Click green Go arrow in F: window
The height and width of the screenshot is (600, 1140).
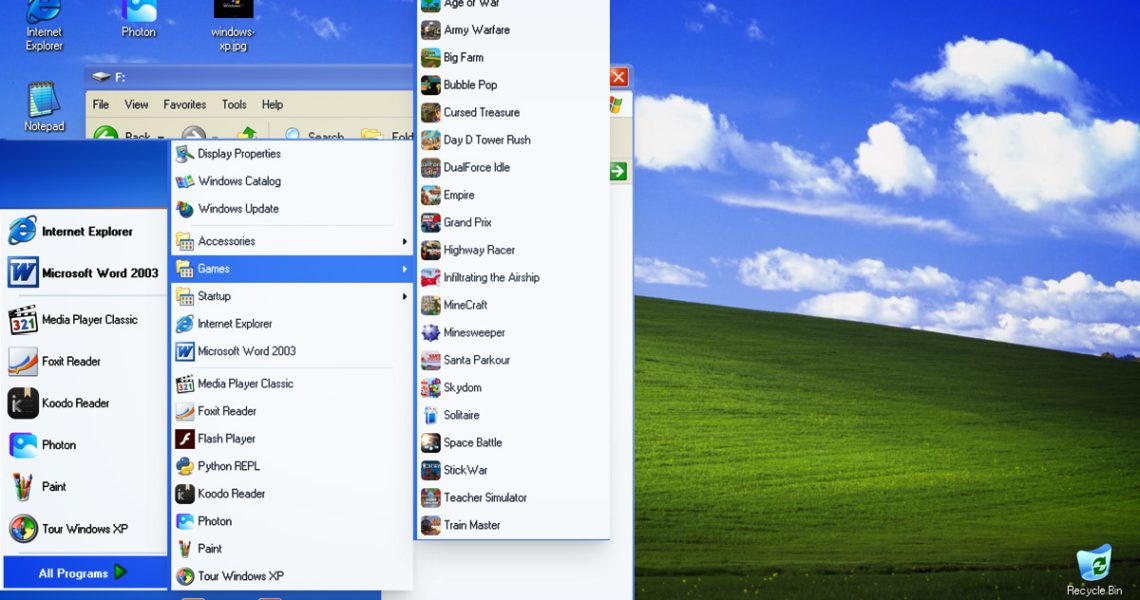[x=618, y=171]
